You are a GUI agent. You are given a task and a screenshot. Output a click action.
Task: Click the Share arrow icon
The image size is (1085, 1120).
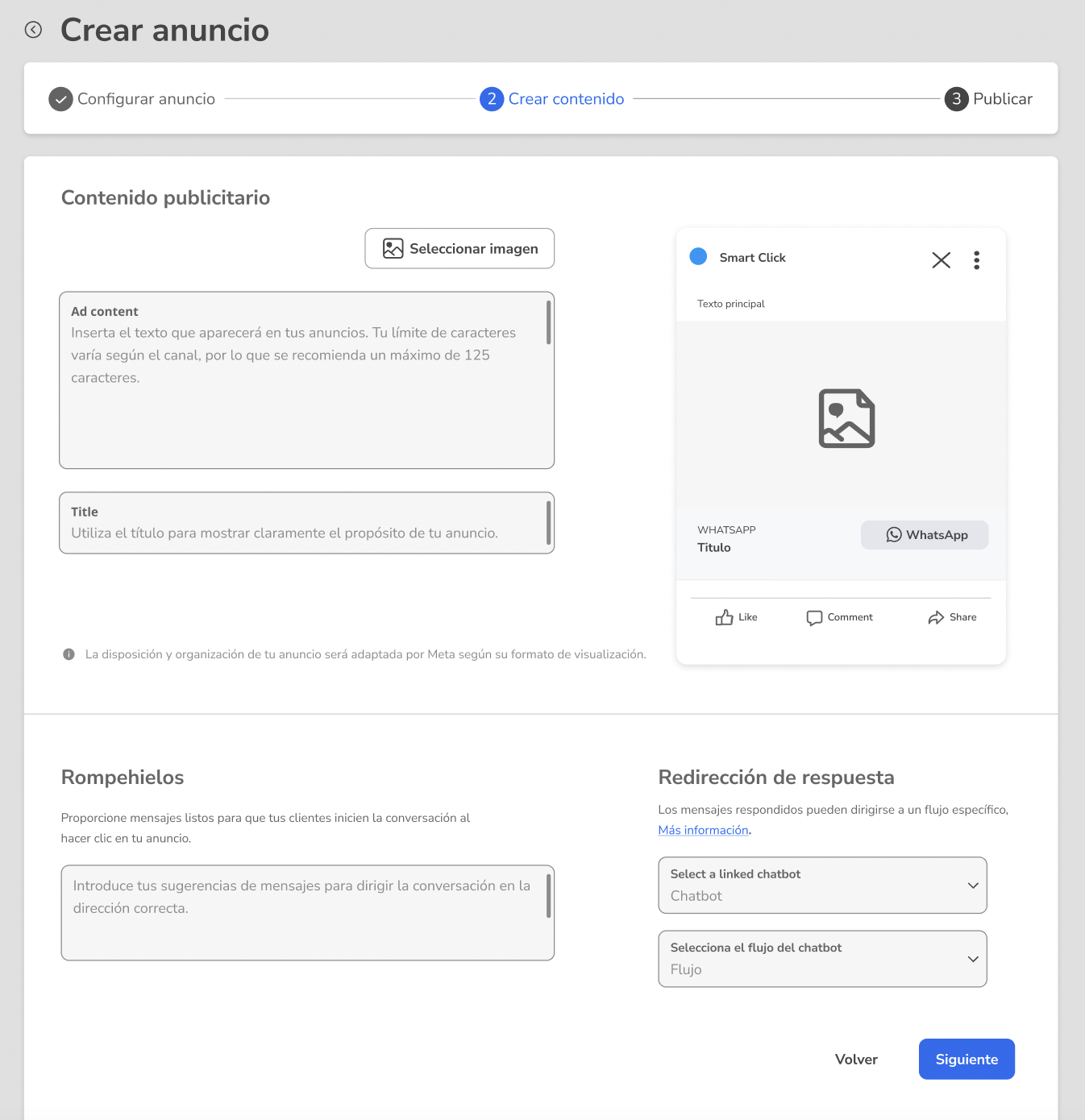coord(936,617)
